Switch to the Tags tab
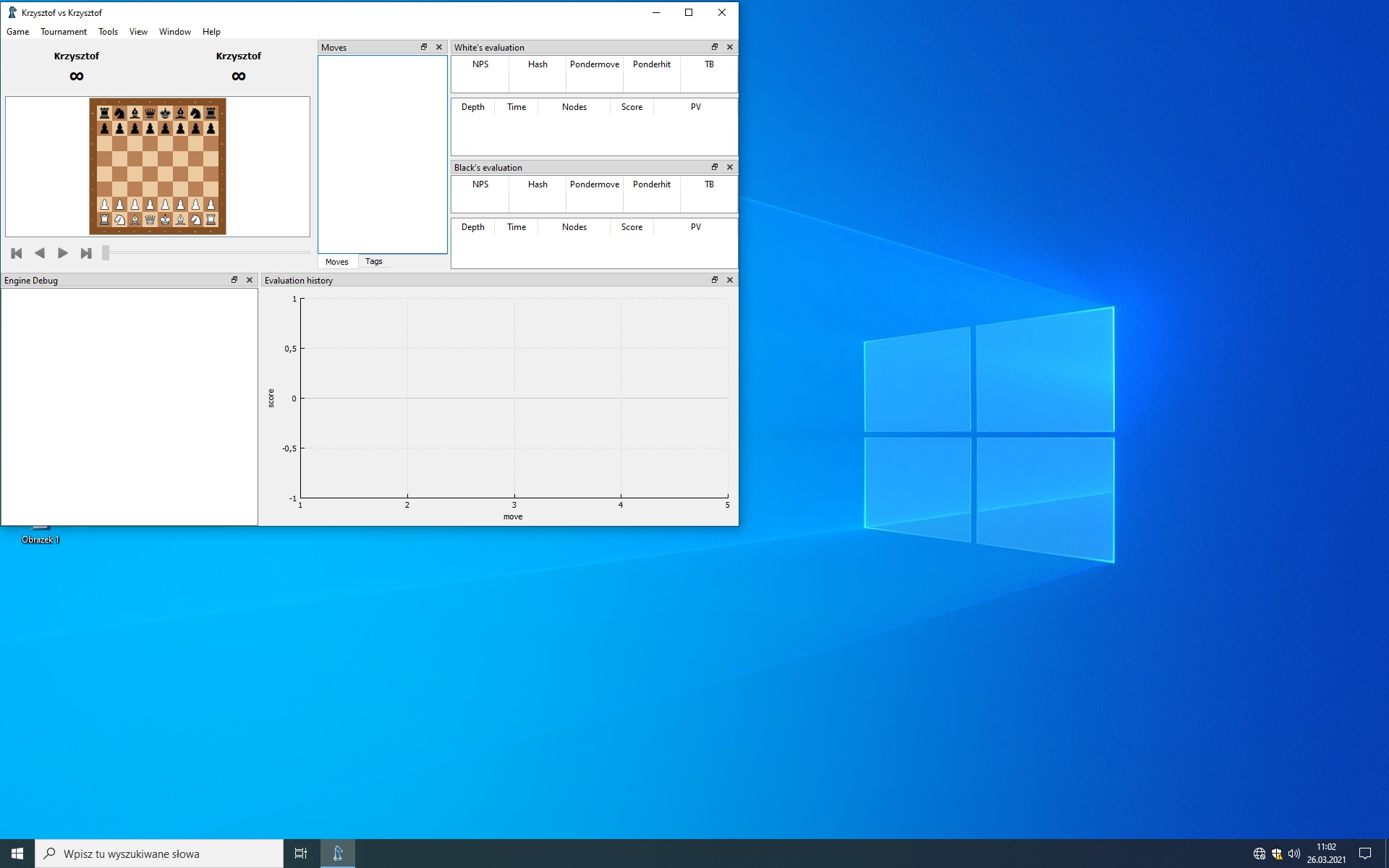 click(373, 261)
